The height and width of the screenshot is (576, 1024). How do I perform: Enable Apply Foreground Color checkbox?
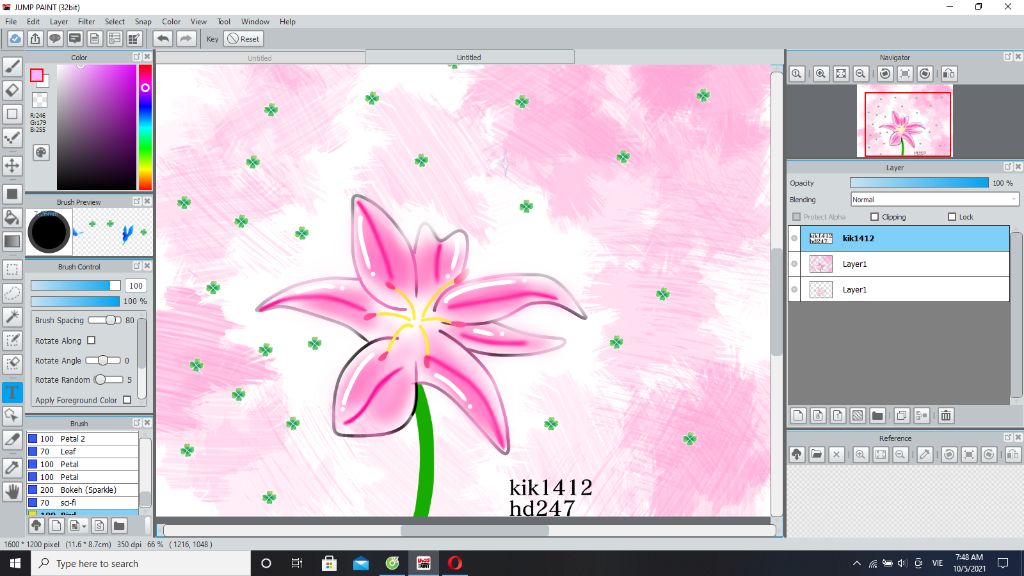(127, 400)
